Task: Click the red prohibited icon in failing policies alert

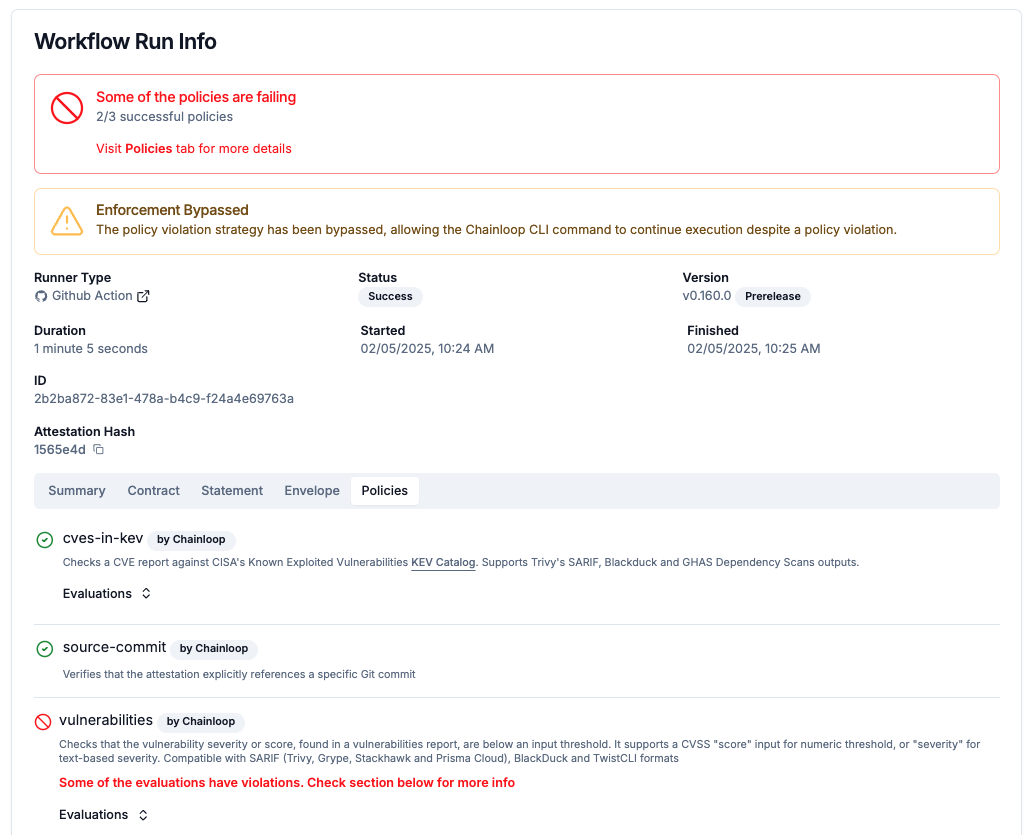Action: (x=67, y=107)
